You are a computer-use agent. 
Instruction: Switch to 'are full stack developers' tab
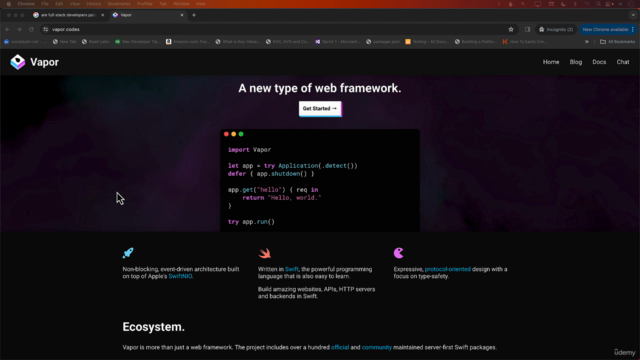click(68, 15)
